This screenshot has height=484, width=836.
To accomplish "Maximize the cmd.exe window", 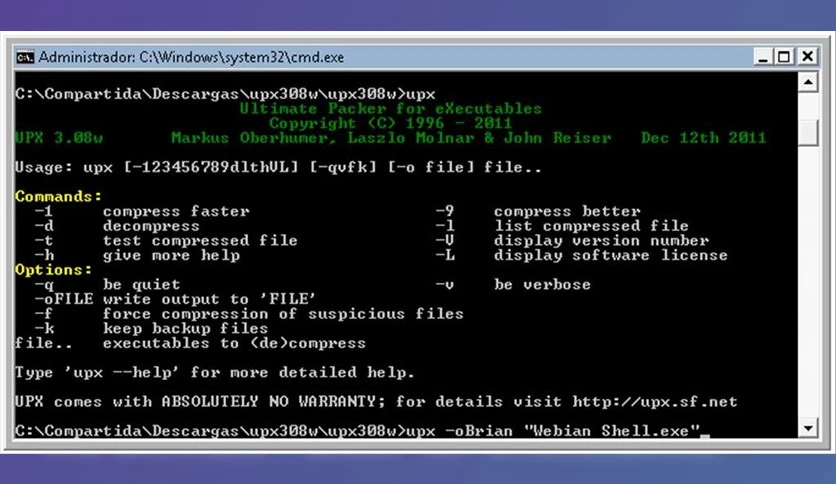I will point(784,57).
